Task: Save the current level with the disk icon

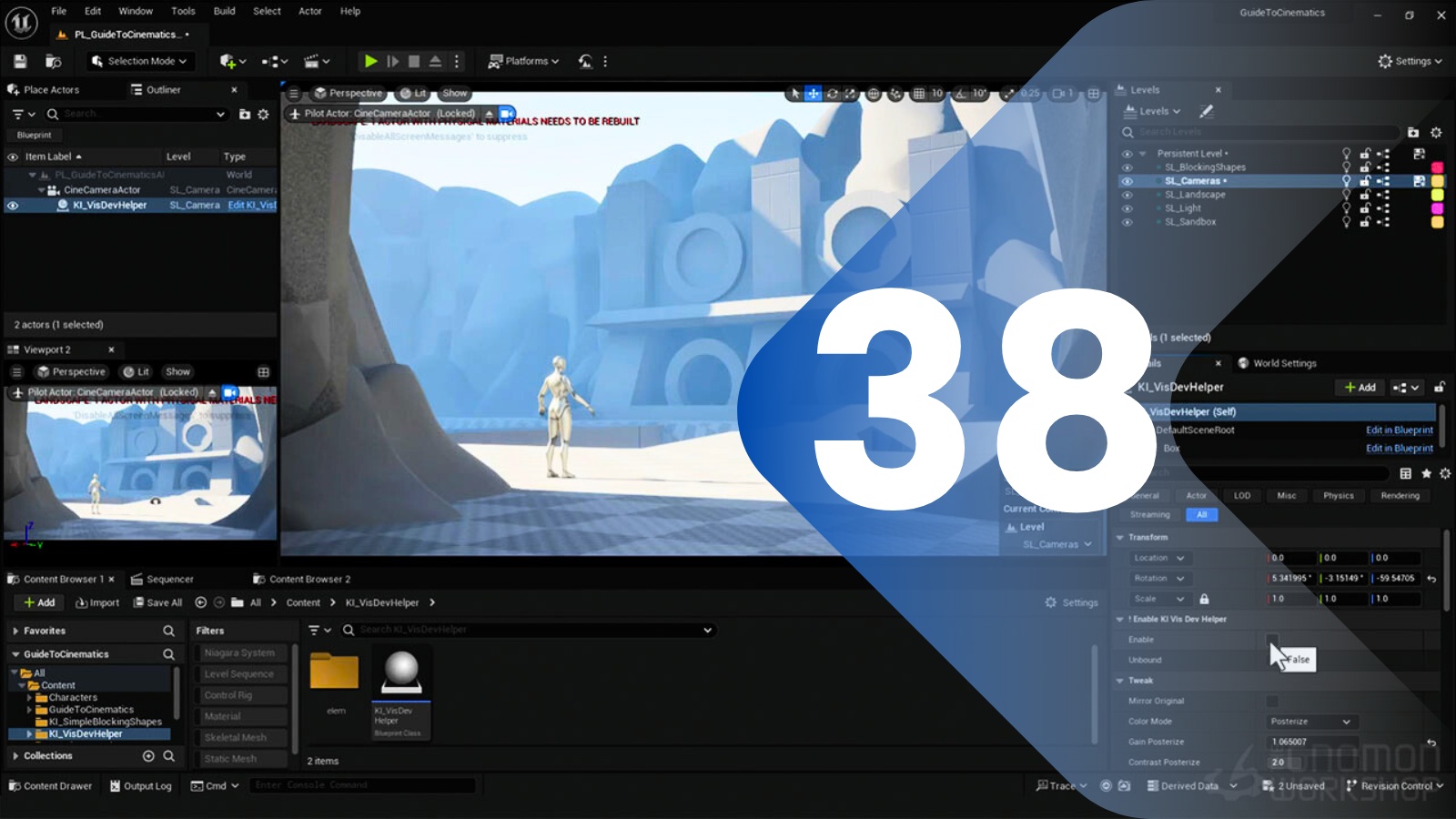Action: pos(20,61)
